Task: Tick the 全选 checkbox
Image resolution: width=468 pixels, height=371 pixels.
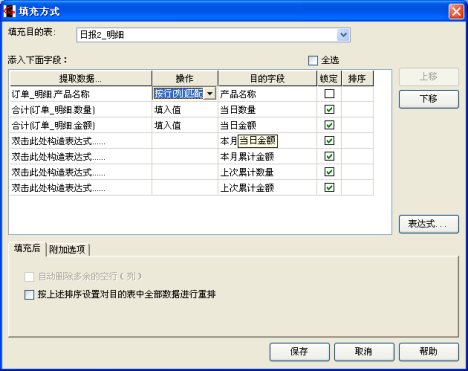Action: pos(313,60)
